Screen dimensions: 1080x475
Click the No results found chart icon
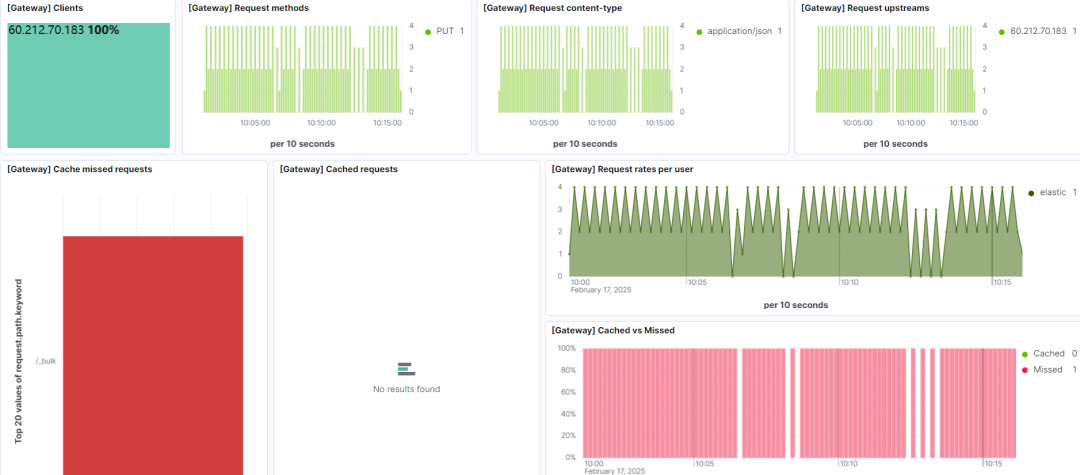point(406,370)
